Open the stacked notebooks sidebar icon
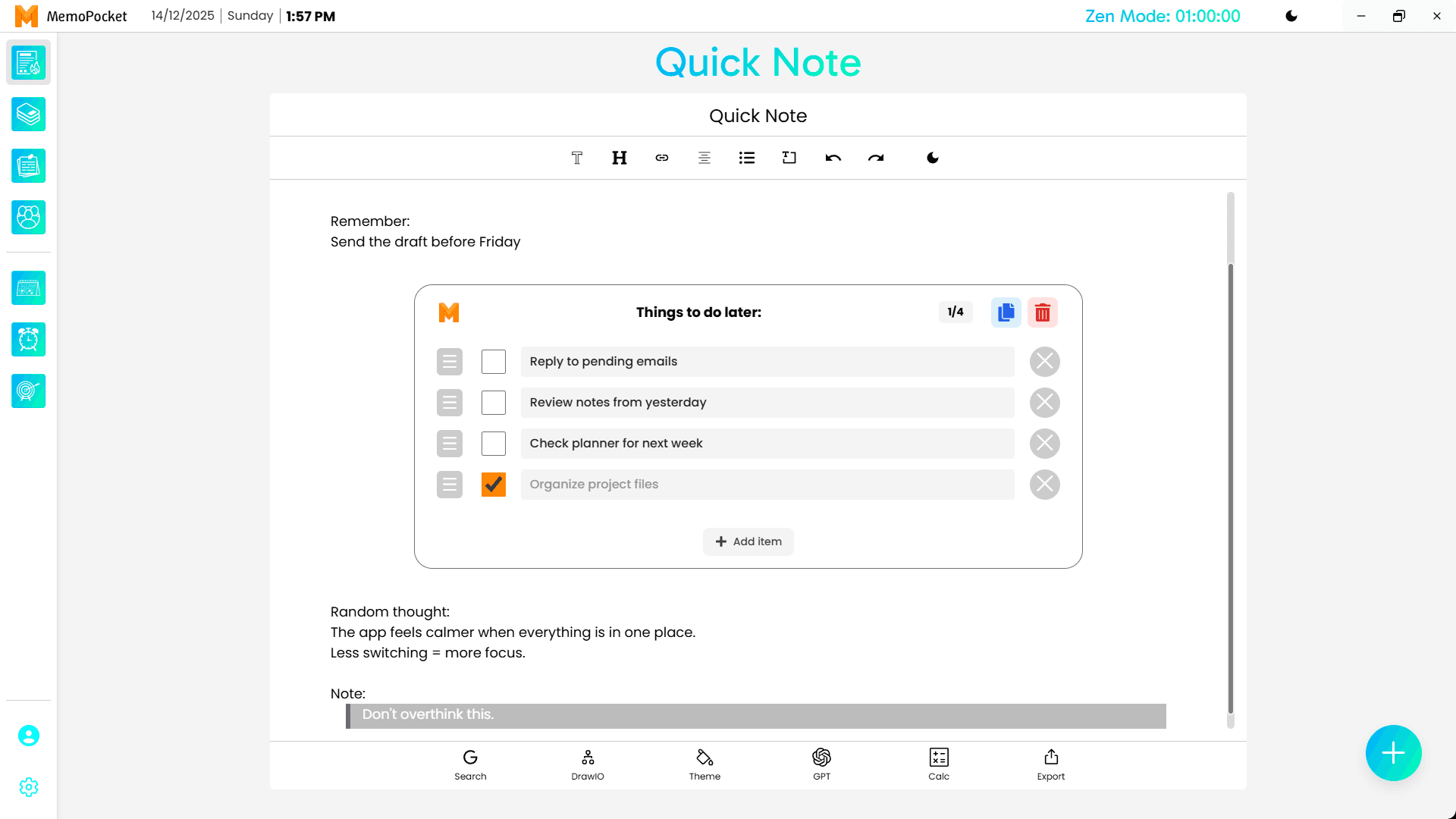Viewport: 1456px width, 819px height. 29,115
